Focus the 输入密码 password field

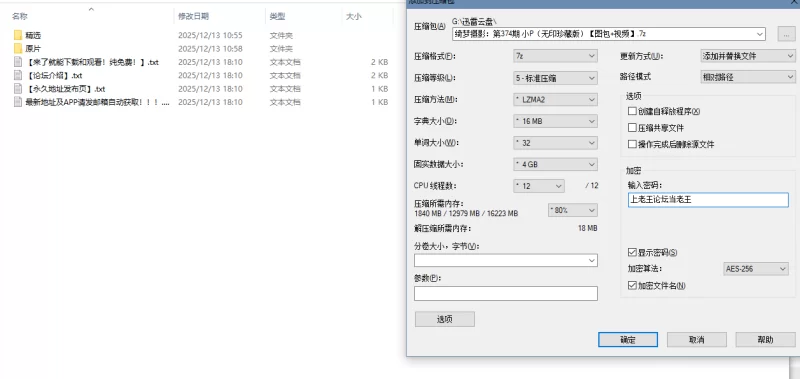pyautogui.click(x=708, y=200)
